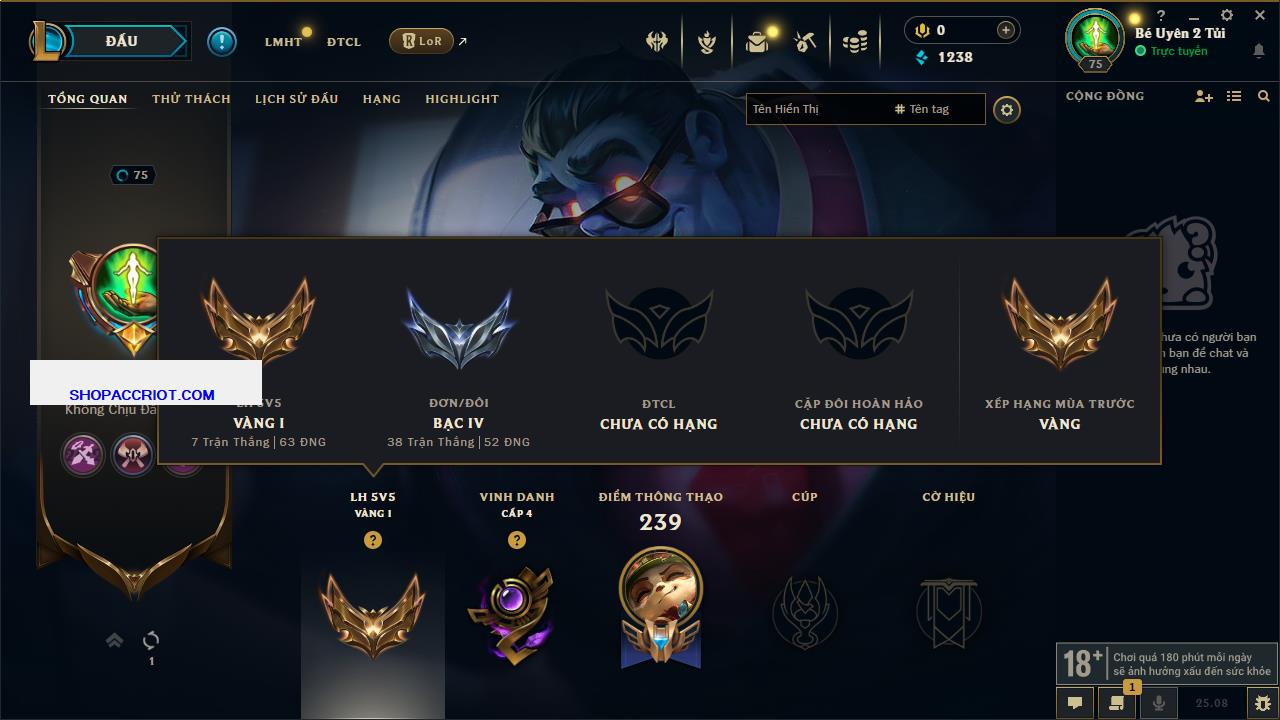Toggle the notifications bell icon
This screenshot has height=720, width=1280.
click(1259, 52)
